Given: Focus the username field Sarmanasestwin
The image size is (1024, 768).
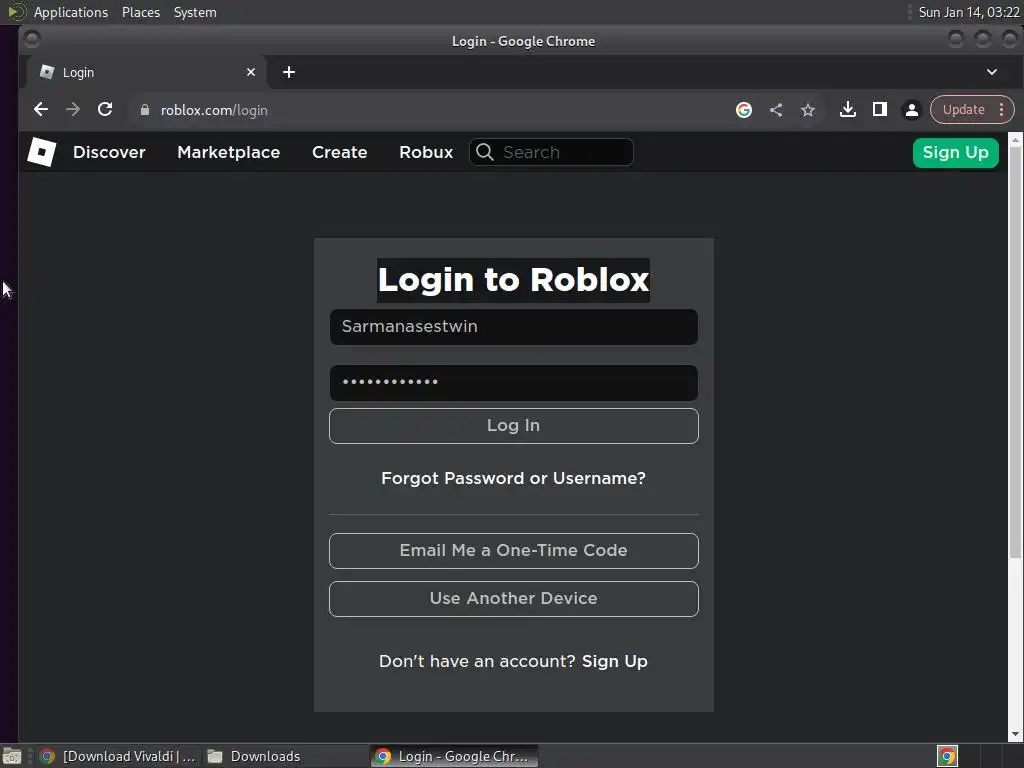Looking at the screenshot, I should 513,327.
